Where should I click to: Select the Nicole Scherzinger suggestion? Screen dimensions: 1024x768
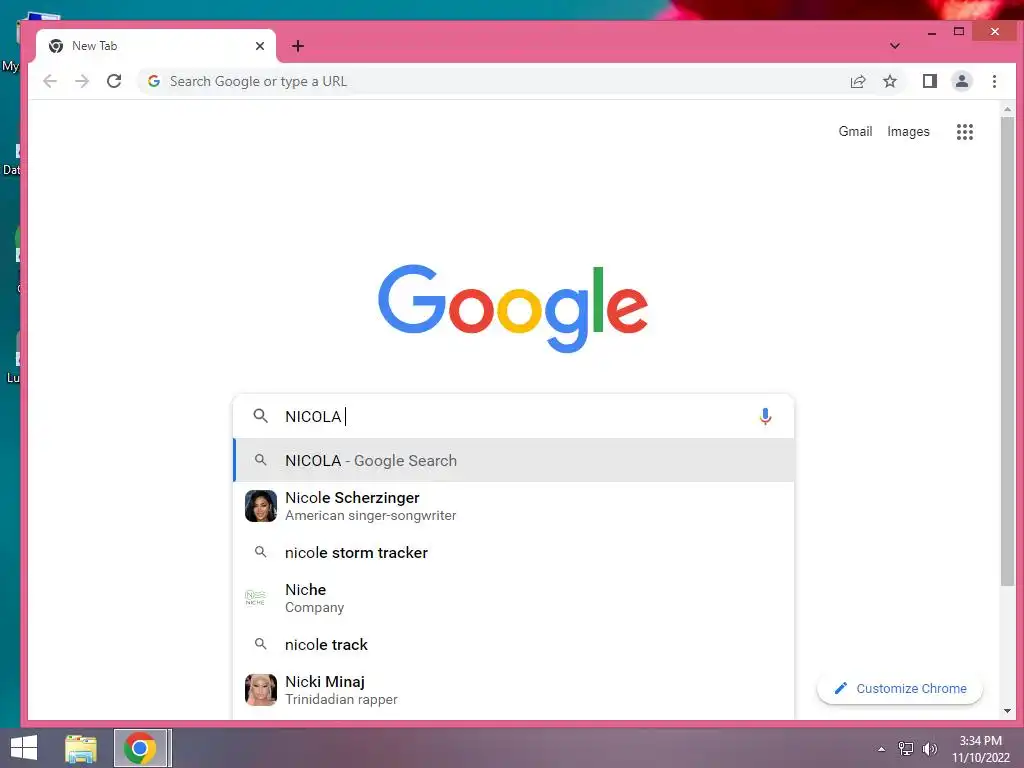(513, 506)
